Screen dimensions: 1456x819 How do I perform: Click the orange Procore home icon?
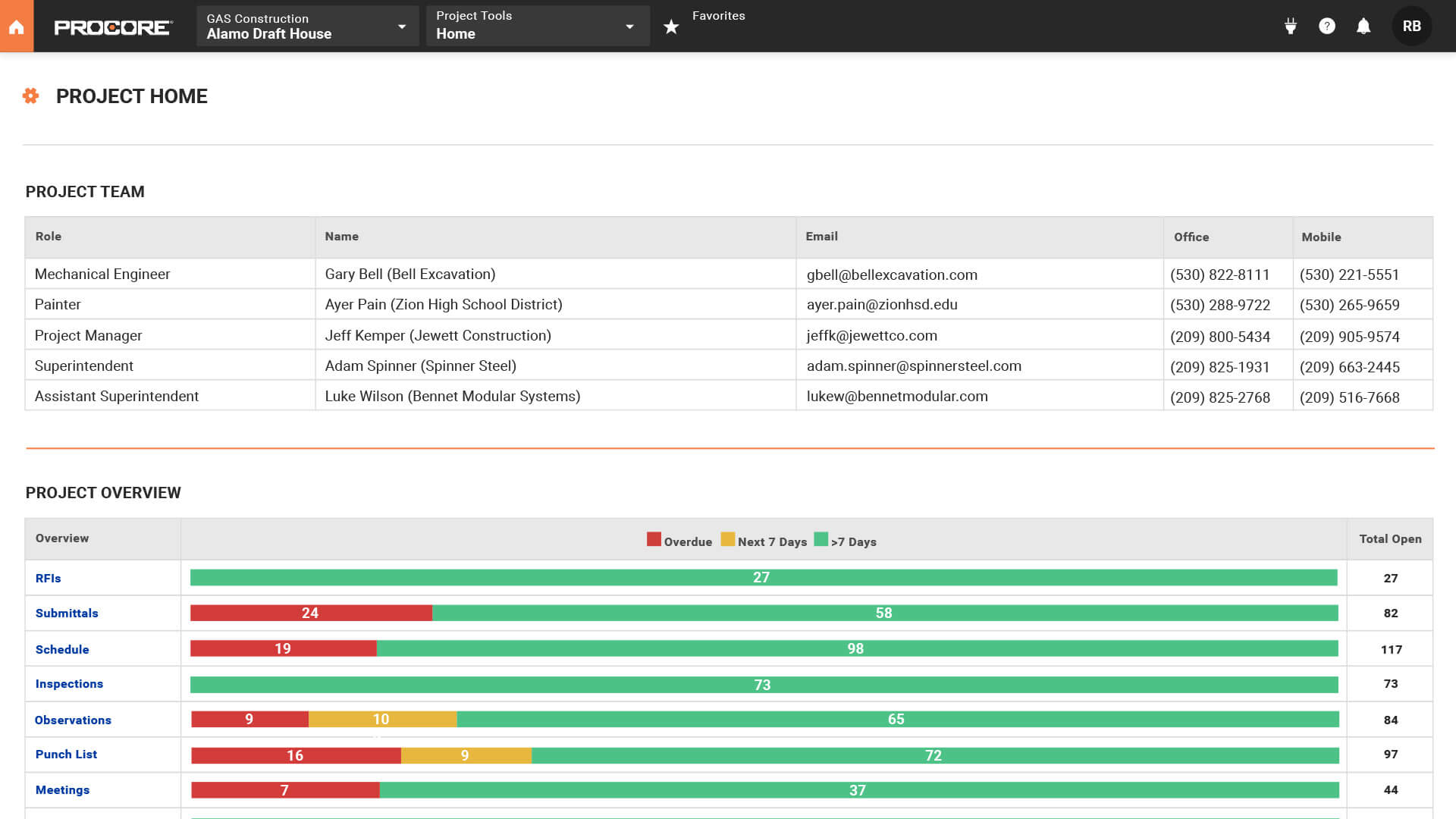coord(15,26)
